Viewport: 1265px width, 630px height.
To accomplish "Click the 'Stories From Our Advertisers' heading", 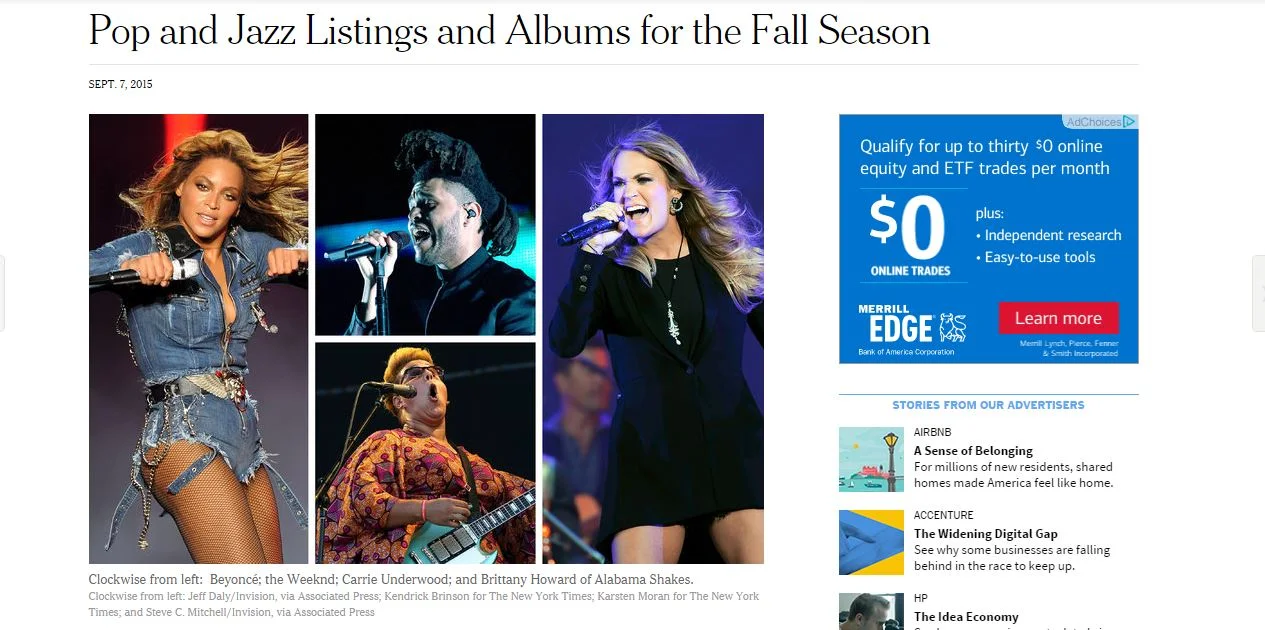I will click(988, 405).
